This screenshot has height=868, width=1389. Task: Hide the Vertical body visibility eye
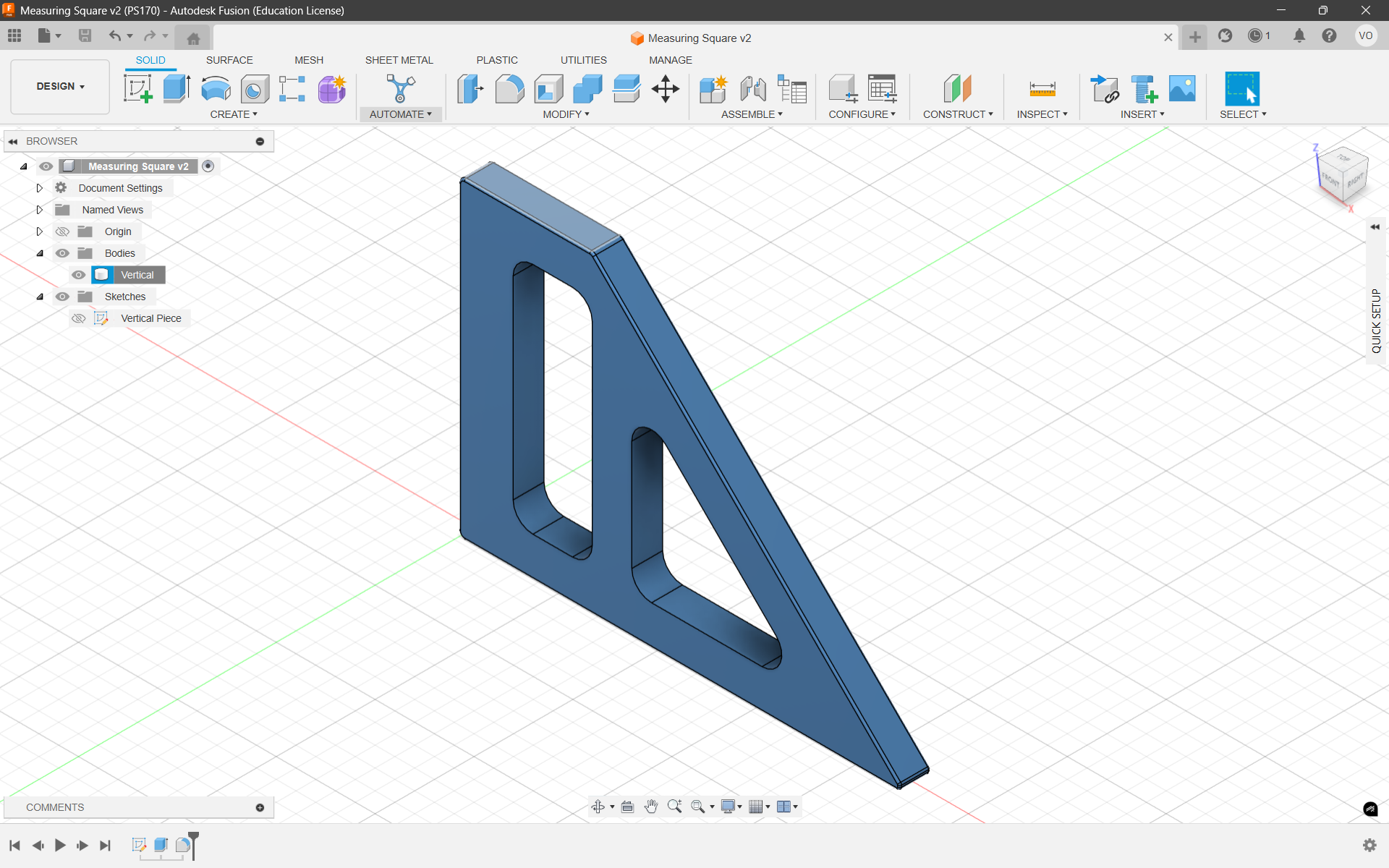(79, 275)
